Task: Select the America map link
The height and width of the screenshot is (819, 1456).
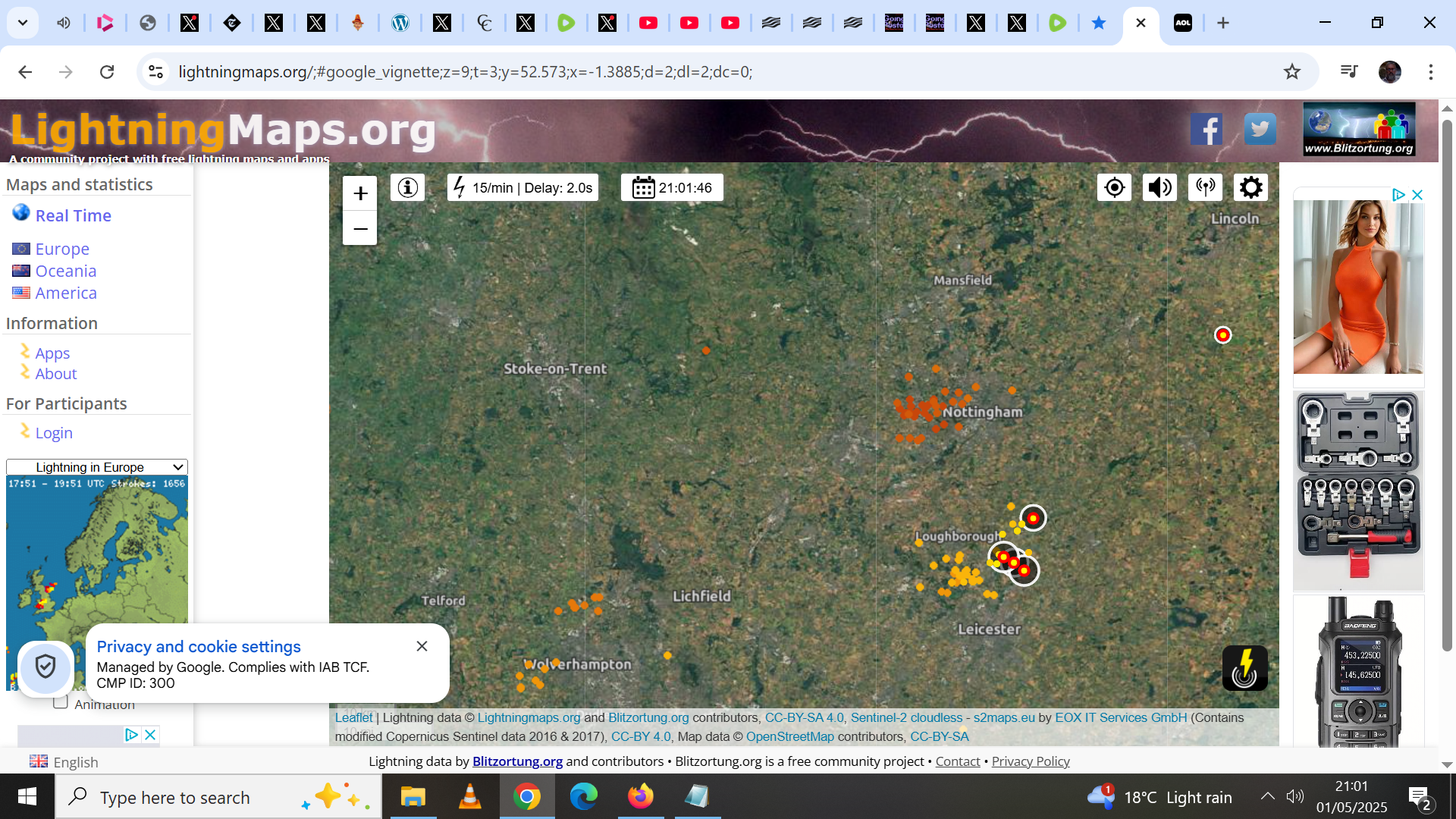Action: pyautogui.click(x=65, y=293)
